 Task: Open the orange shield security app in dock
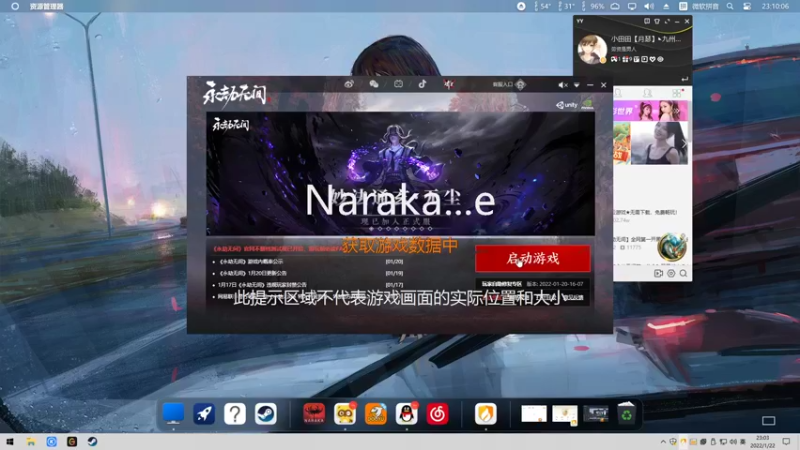tap(486, 413)
